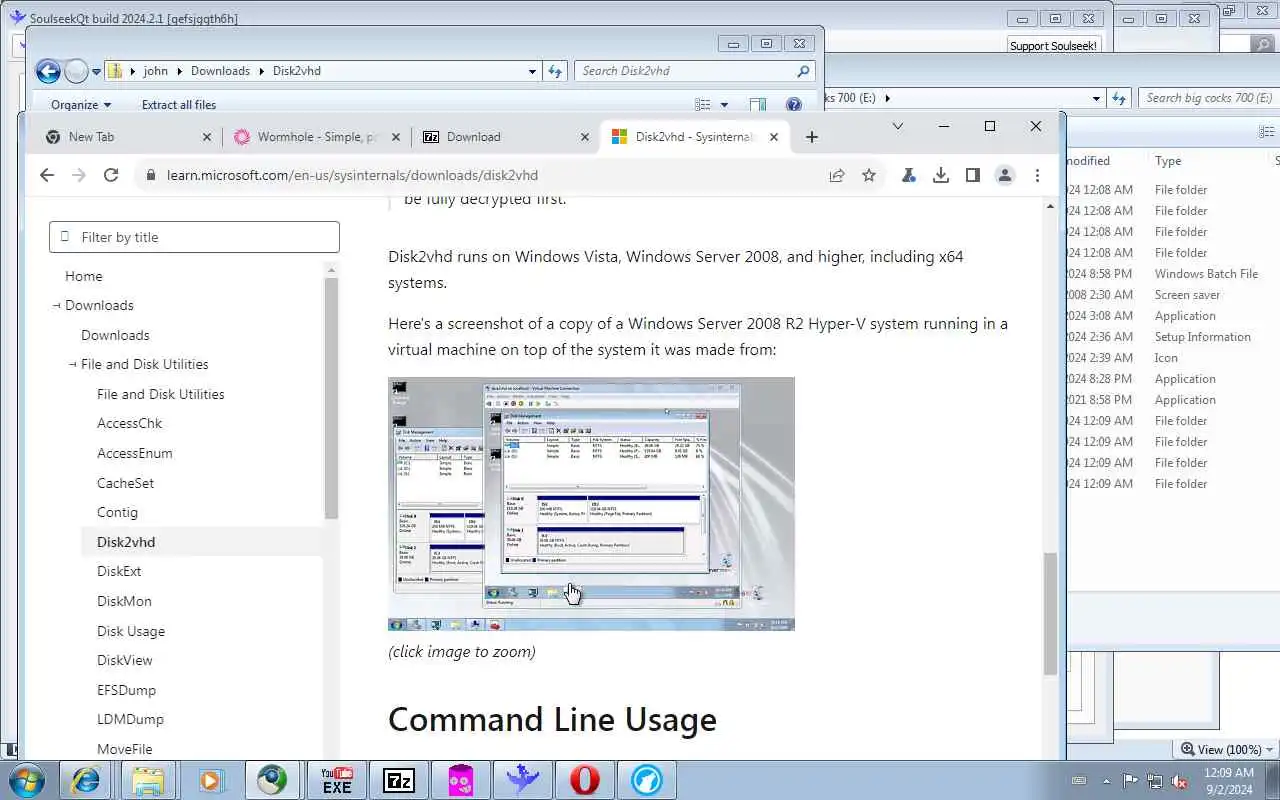The height and width of the screenshot is (800, 1280).
Task: Open the pink app taskbar icon
Action: tap(461, 780)
